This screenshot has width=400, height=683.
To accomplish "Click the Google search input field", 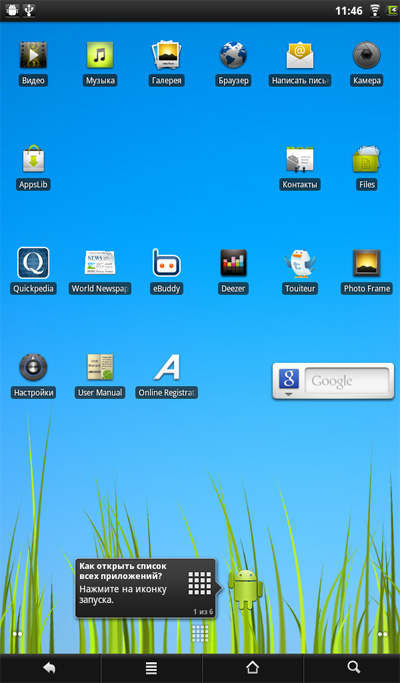I will tap(346, 381).
